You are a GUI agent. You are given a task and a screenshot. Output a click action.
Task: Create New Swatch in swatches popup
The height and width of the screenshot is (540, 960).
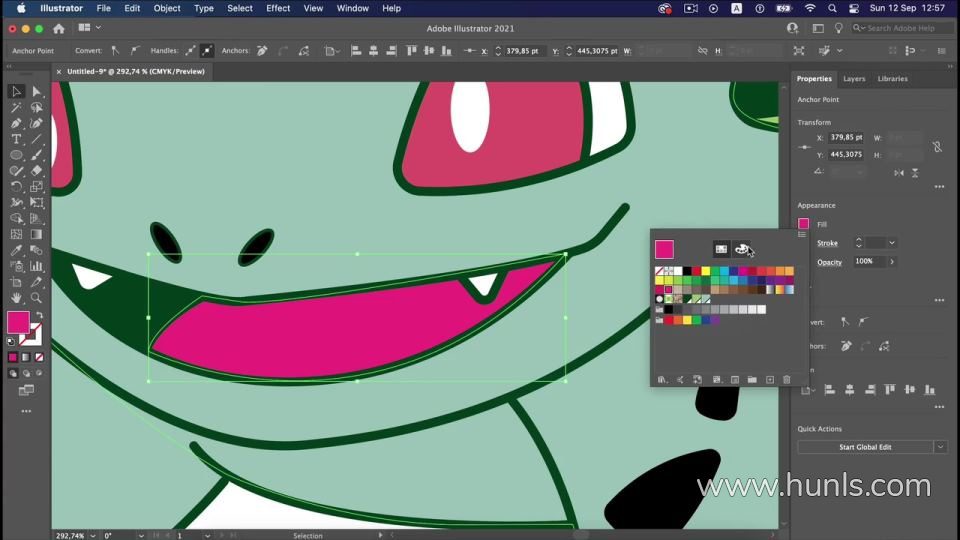pos(770,380)
